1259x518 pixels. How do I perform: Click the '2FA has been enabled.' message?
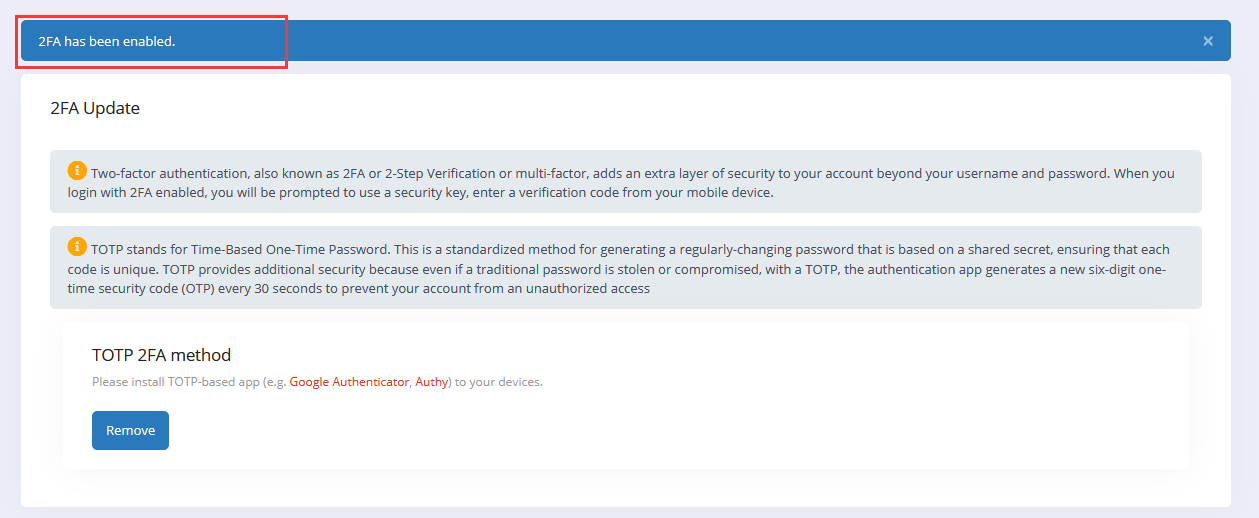click(x=107, y=41)
